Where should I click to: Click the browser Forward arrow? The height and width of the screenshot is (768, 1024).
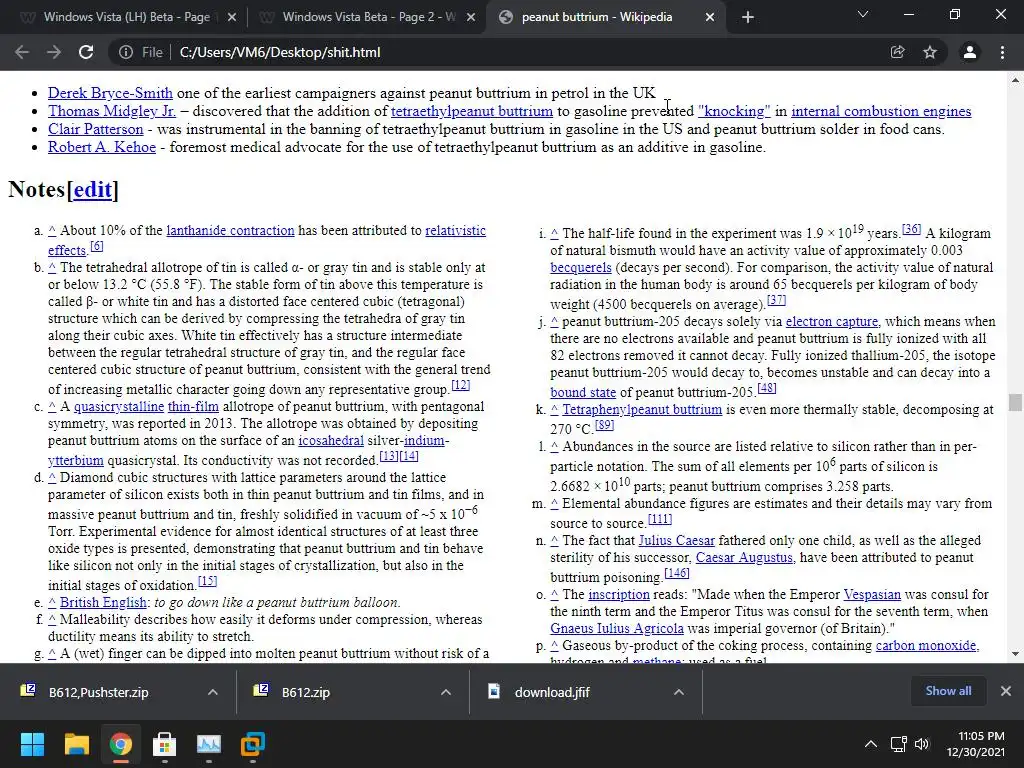[x=54, y=52]
